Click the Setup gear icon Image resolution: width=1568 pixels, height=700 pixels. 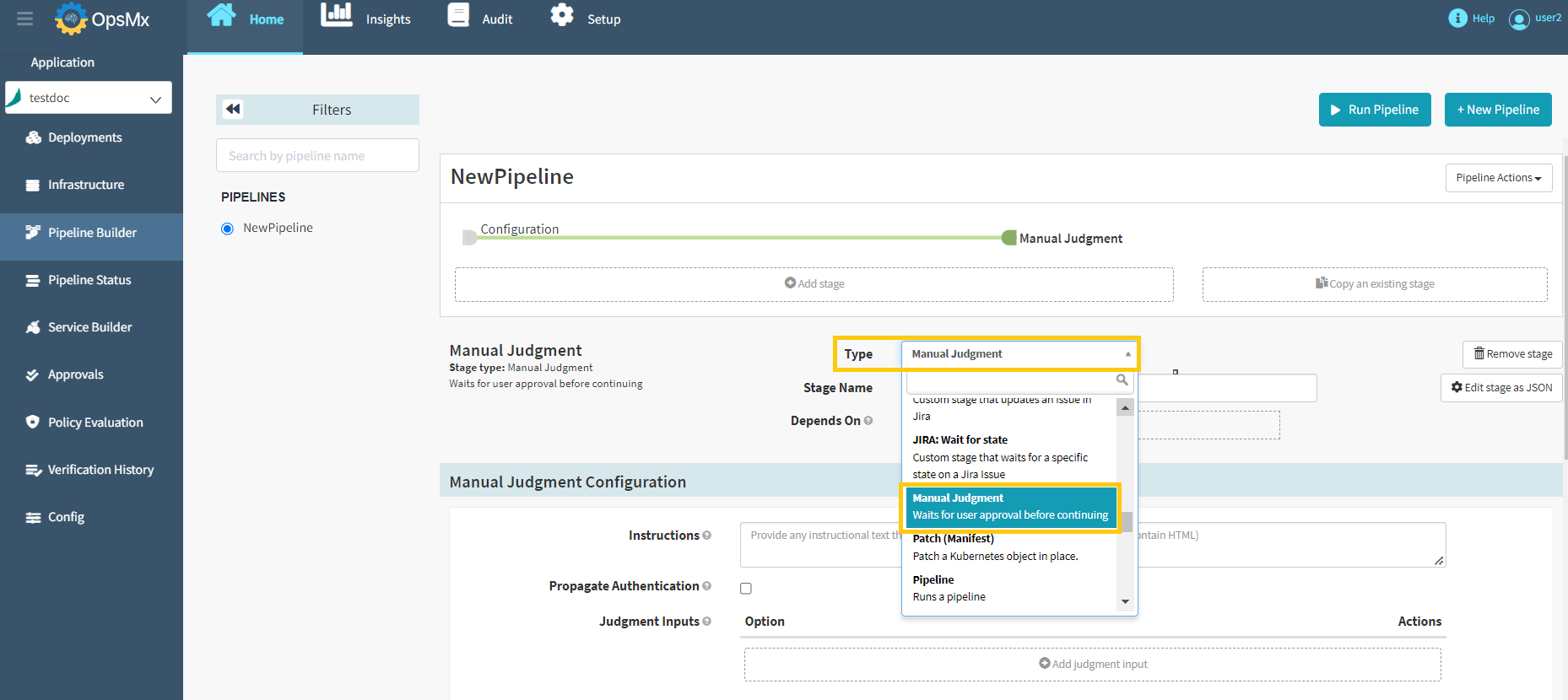click(562, 15)
